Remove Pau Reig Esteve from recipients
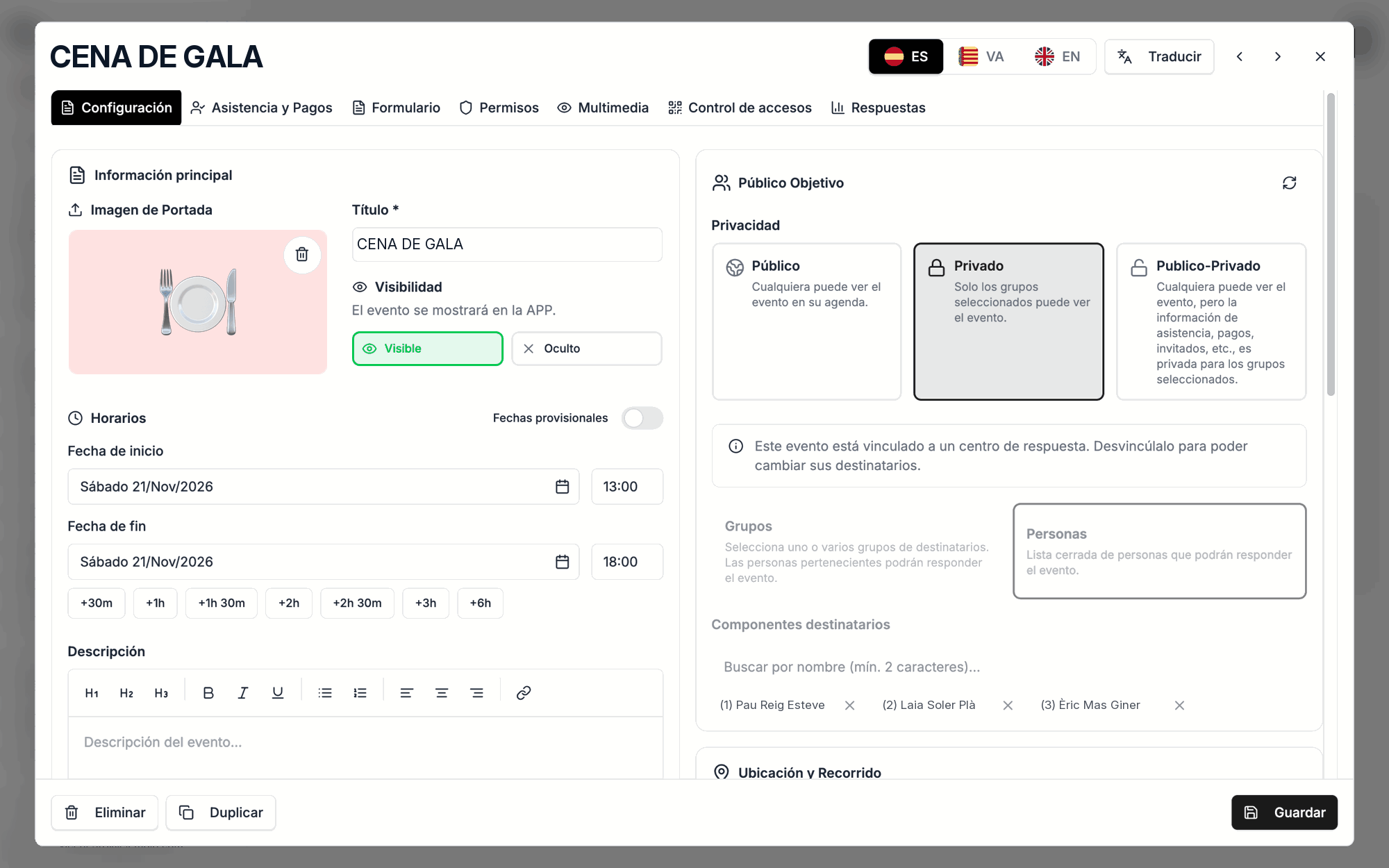 coord(849,706)
